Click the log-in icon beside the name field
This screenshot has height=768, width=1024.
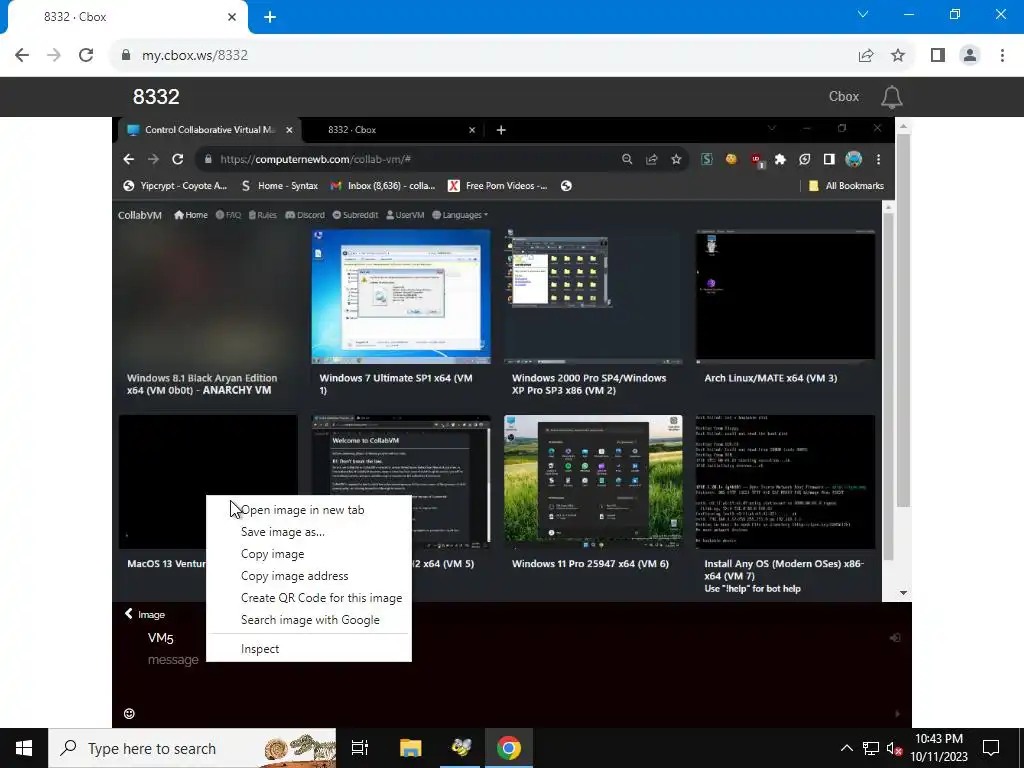895,638
